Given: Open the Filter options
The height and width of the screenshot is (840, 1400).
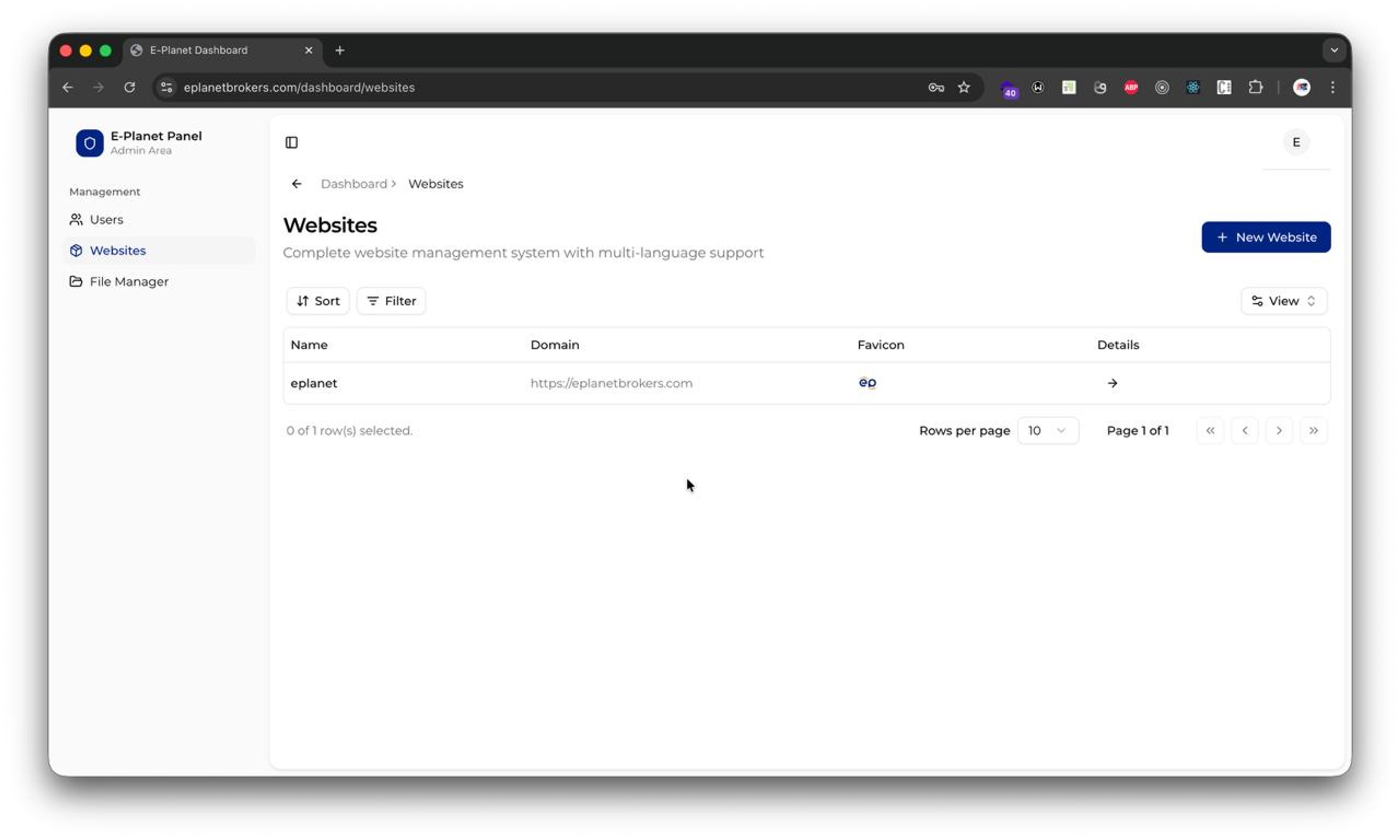Looking at the screenshot, I should [x=391, y=300].
